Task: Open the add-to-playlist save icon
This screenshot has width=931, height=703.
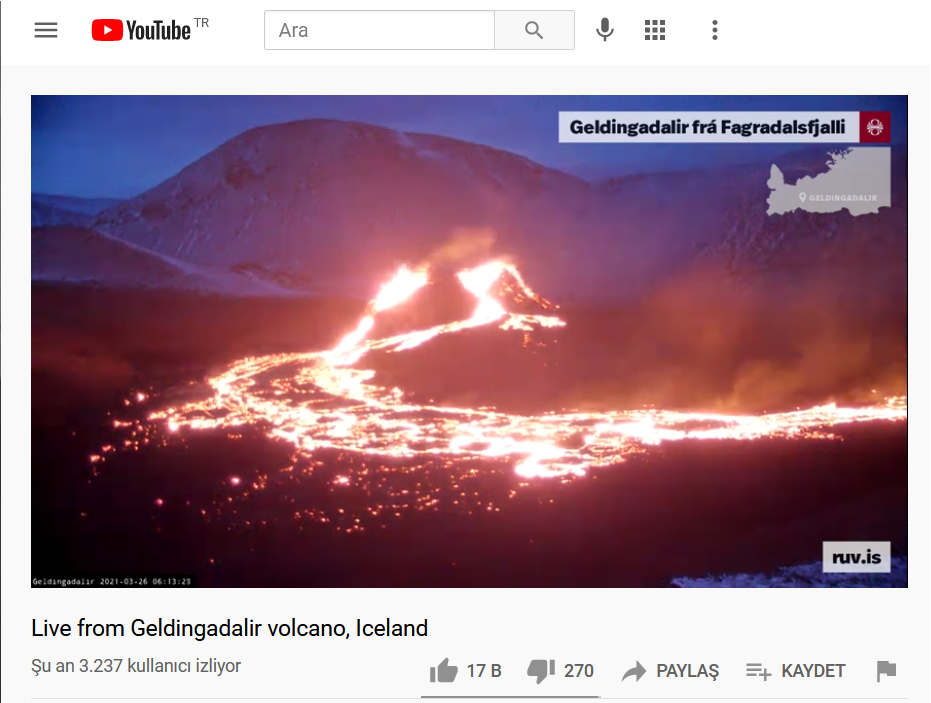Action: [758, 672]
